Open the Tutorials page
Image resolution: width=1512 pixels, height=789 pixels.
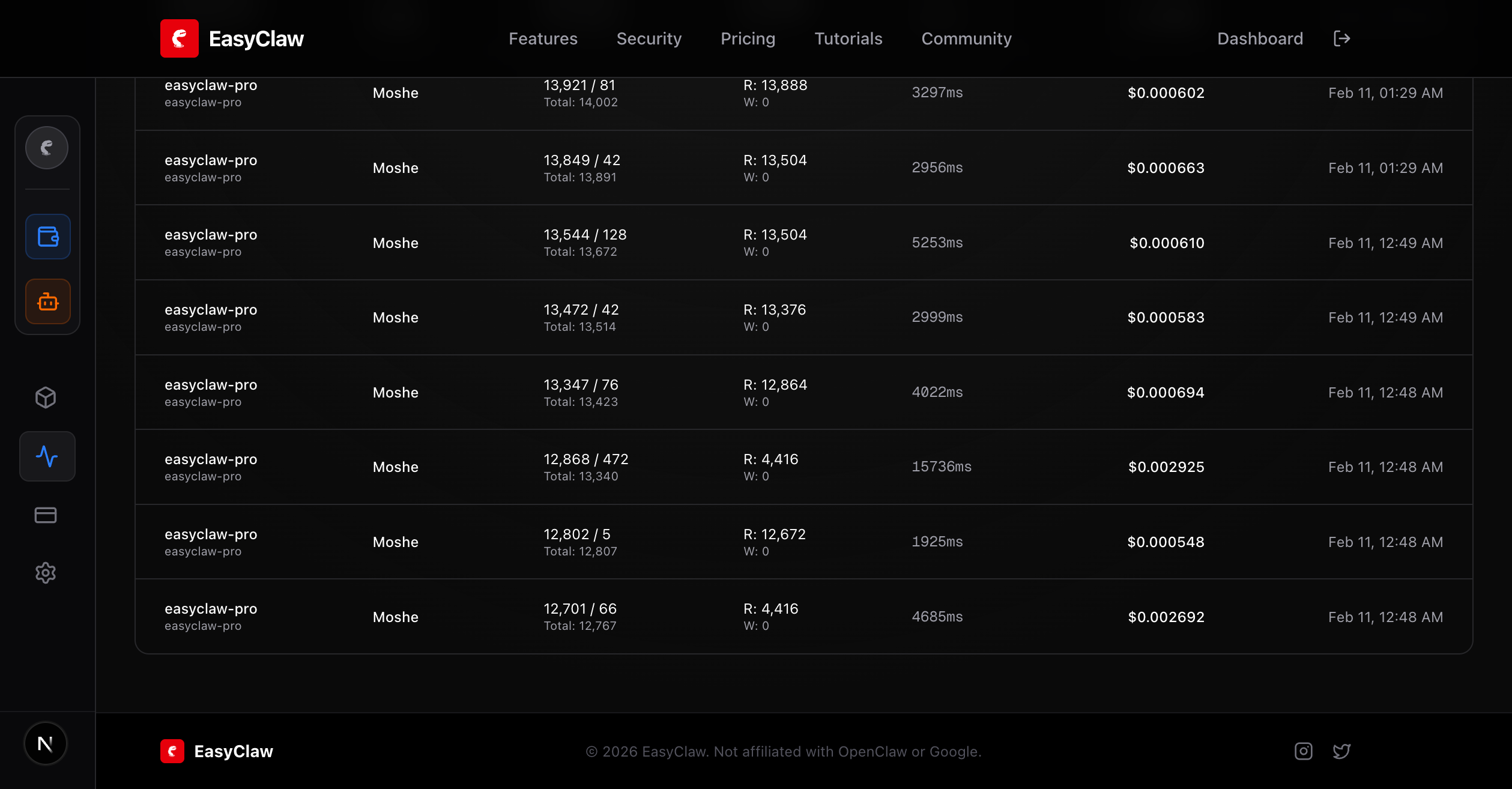[848, 38]
